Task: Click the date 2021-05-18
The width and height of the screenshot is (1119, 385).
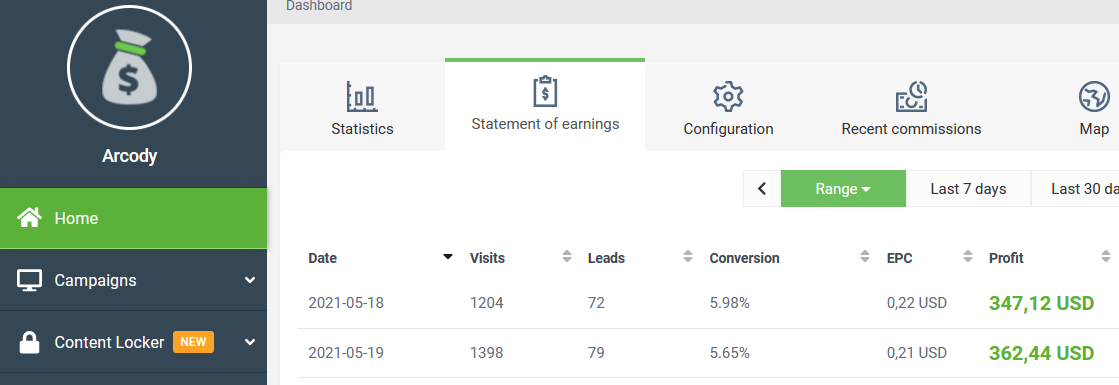Action: pyautogui.click(x=346, y=303)
